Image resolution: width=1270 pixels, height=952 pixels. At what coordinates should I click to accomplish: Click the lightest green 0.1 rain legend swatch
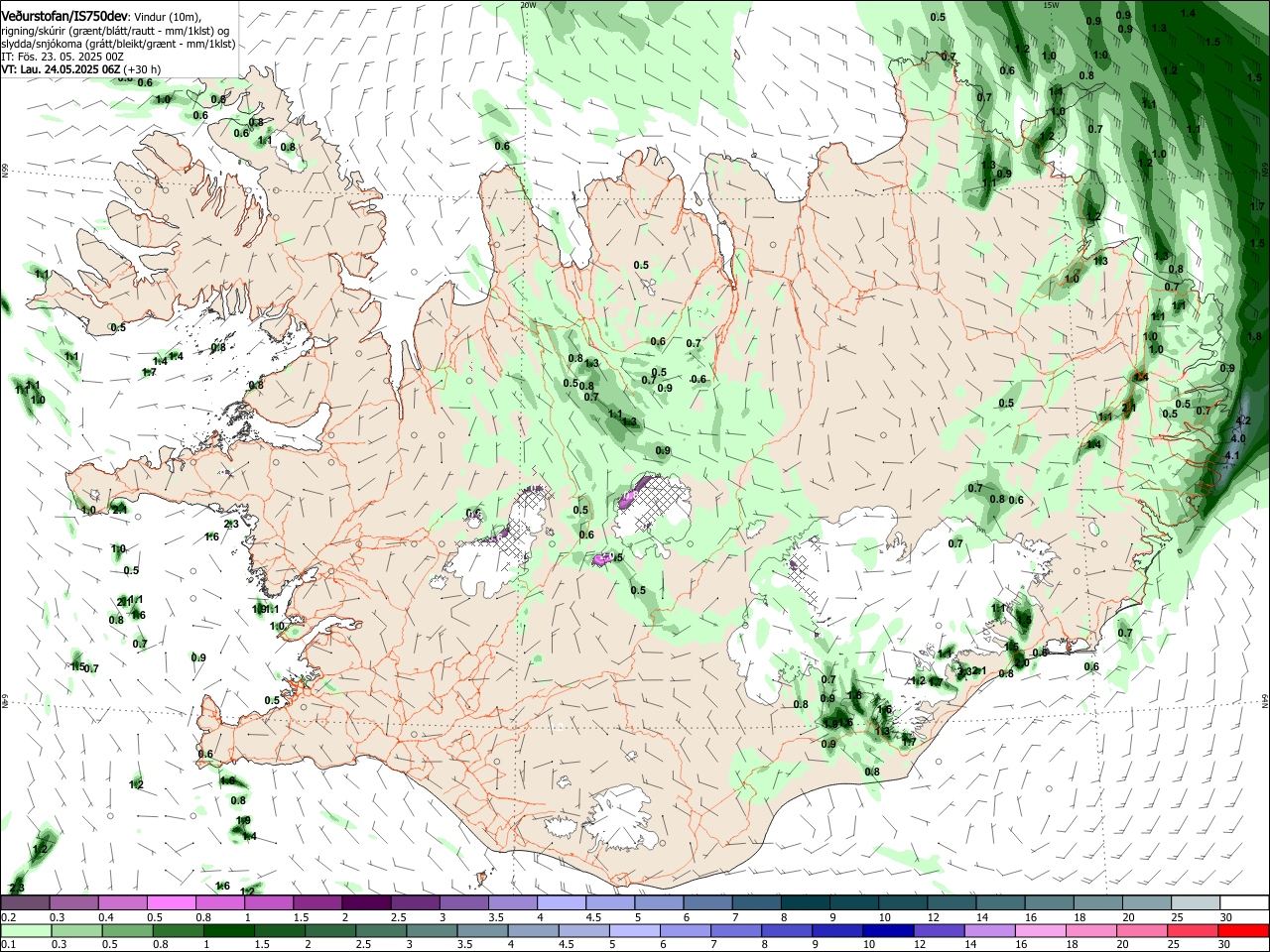click(x=24, y=930)
